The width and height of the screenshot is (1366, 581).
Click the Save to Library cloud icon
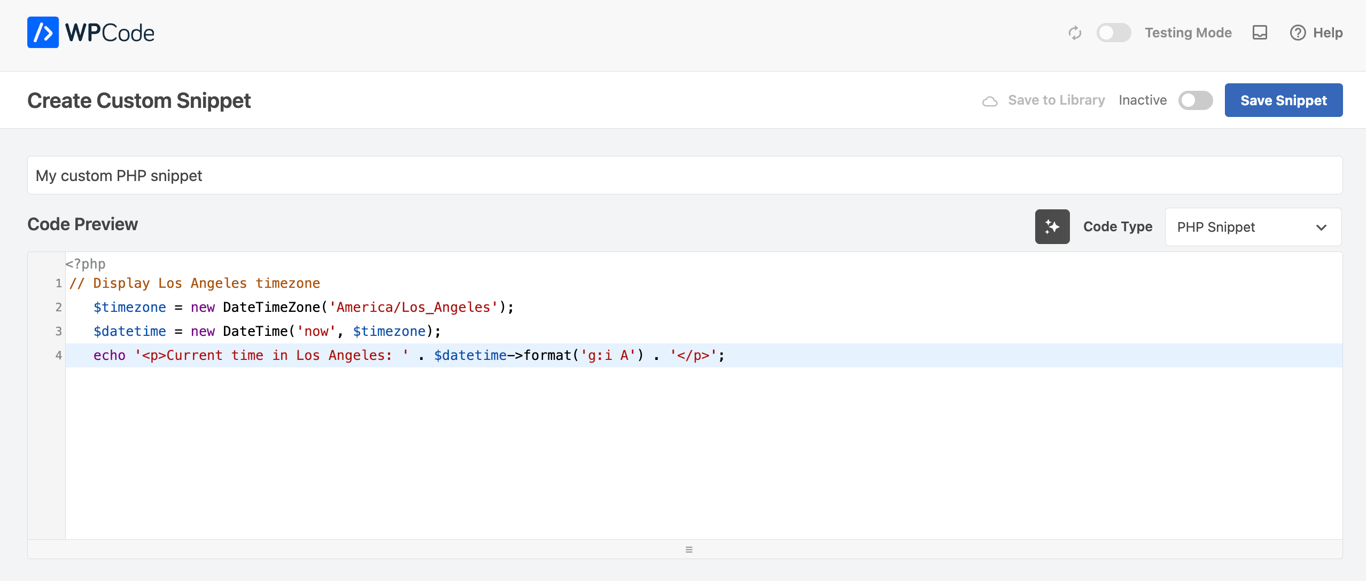click(x=990, y=101)
